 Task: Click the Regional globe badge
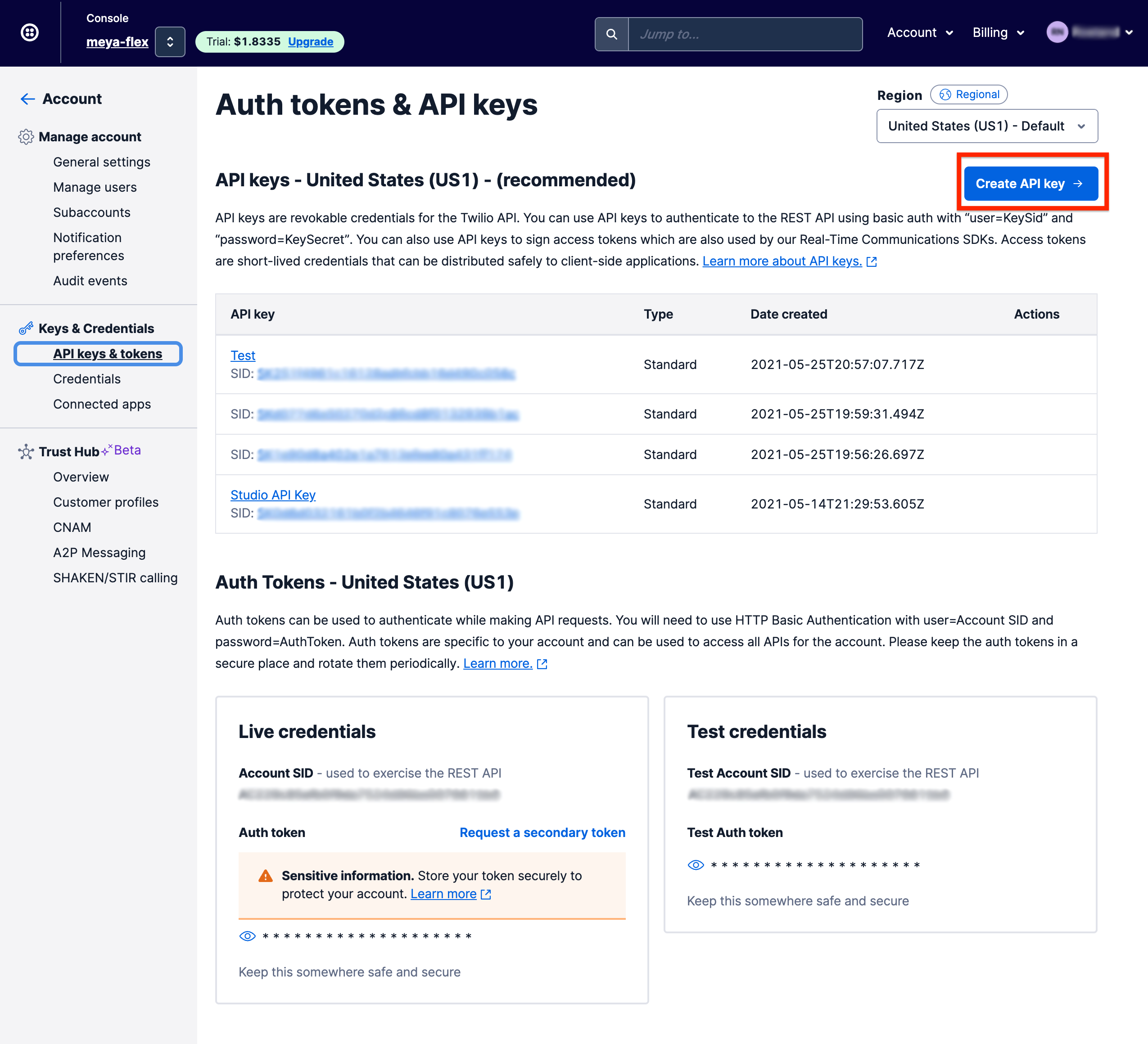coord(969,94)
